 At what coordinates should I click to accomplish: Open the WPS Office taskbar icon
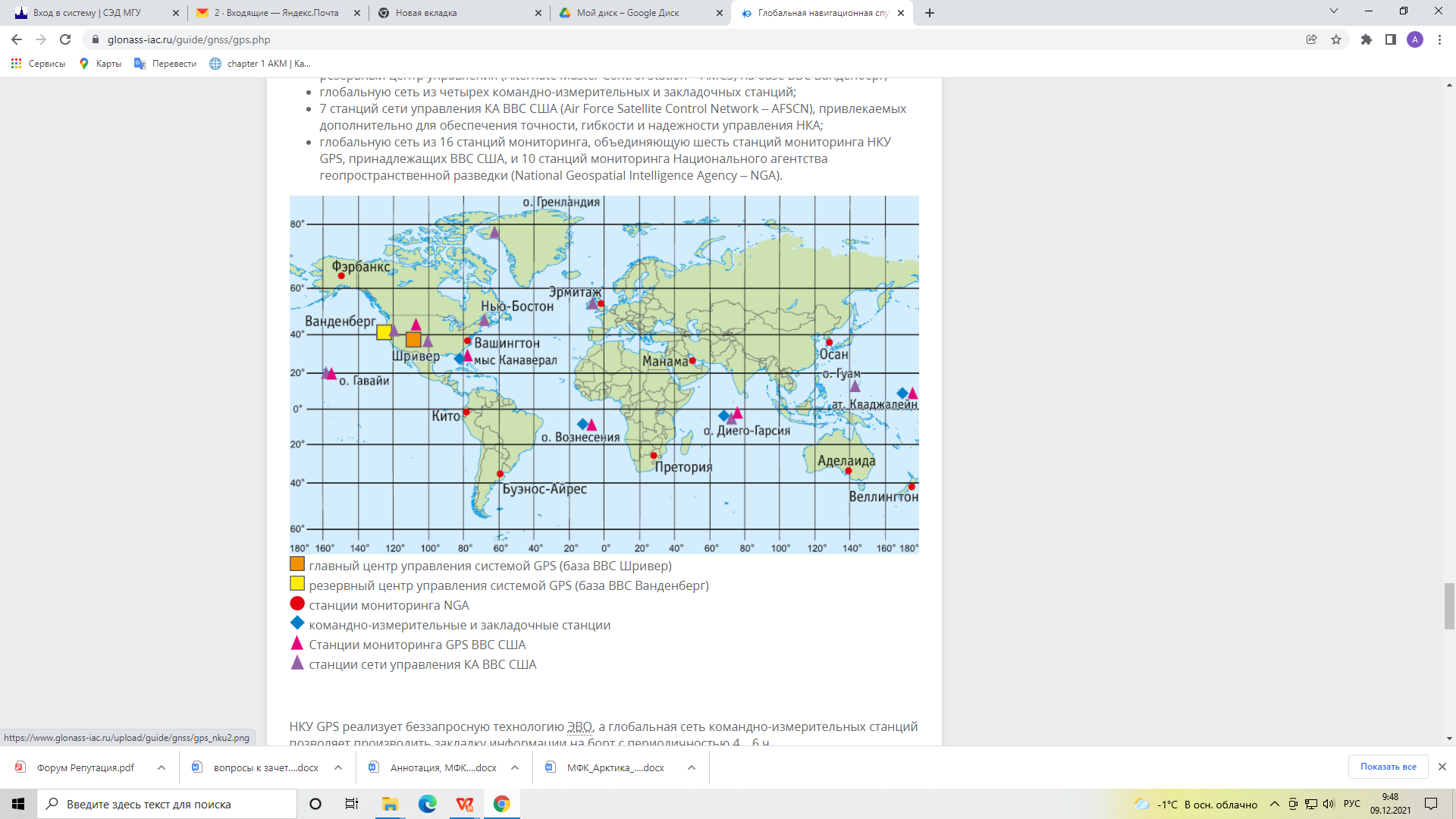[465, 804]
